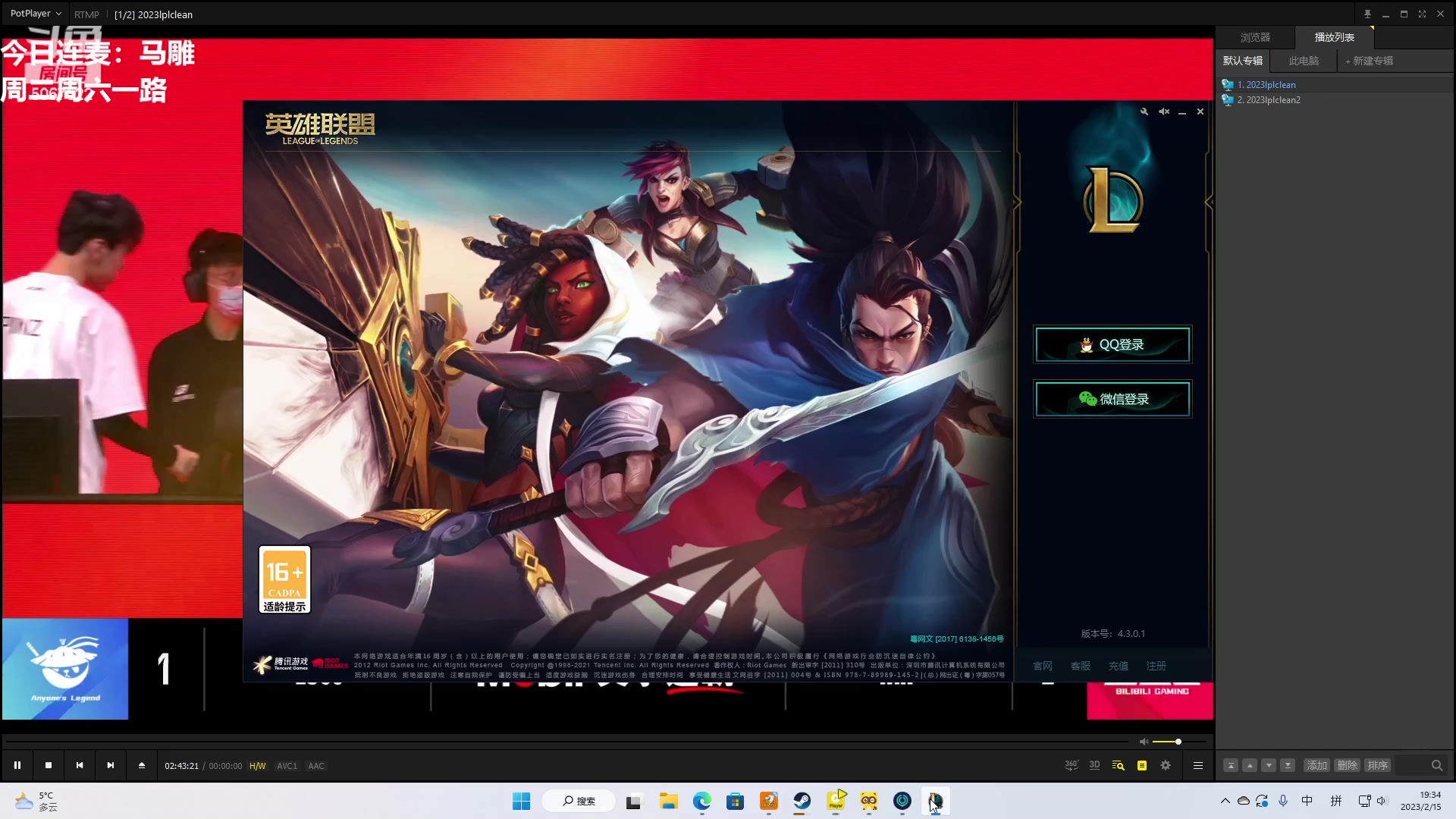Click the League of Legends L logo
The width and height of the screenshot is (1456, 819).
1112,199
